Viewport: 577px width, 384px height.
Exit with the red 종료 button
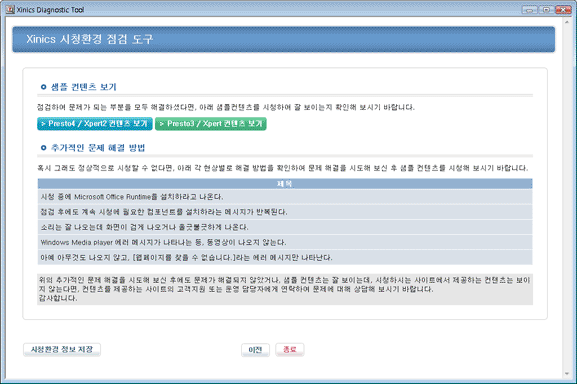click(x=290, y=350)
